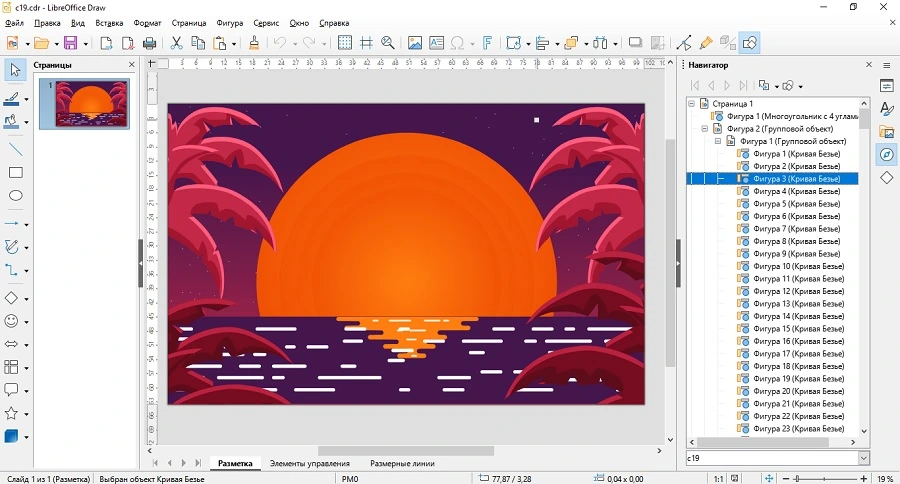Select the 3D objects tool
900x484 pixels.
11,436
